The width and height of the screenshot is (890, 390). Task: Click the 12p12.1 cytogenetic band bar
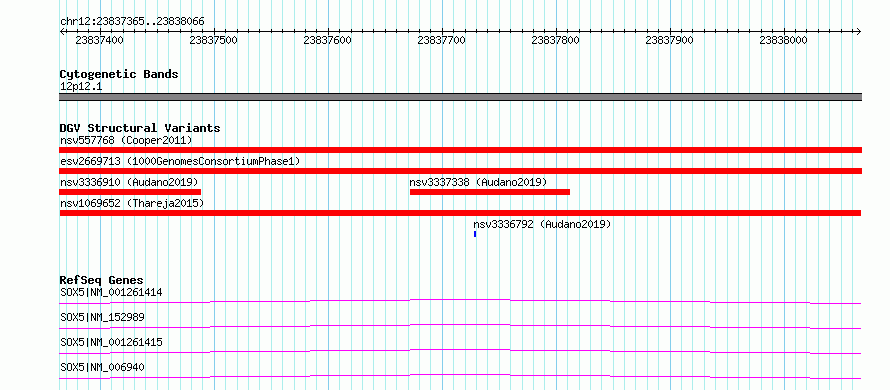(x=461, y=97)
